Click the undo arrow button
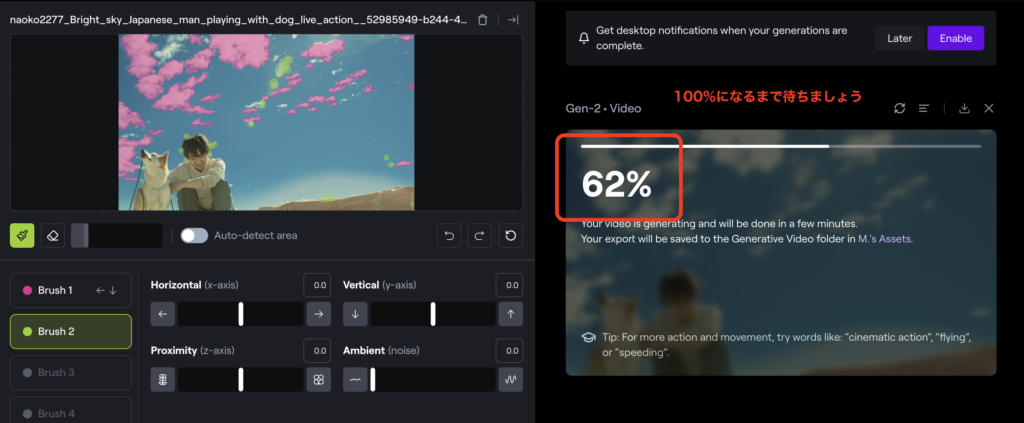1024x423 pixels. [450, 236]
